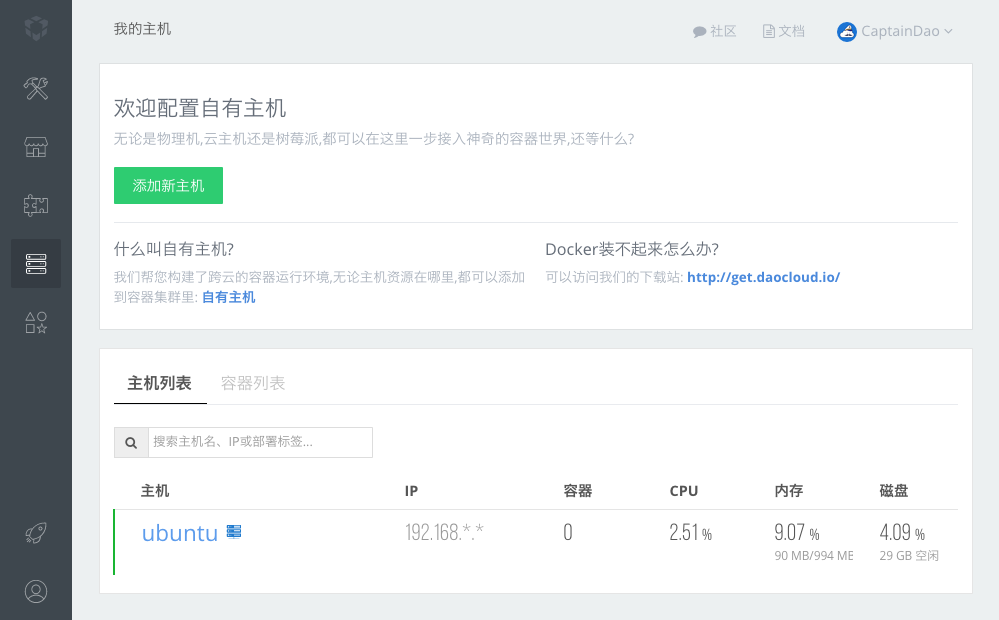The image size is (999, 620).
Task: Open the ubuntu host link
Action: click(x=180, y=533)
